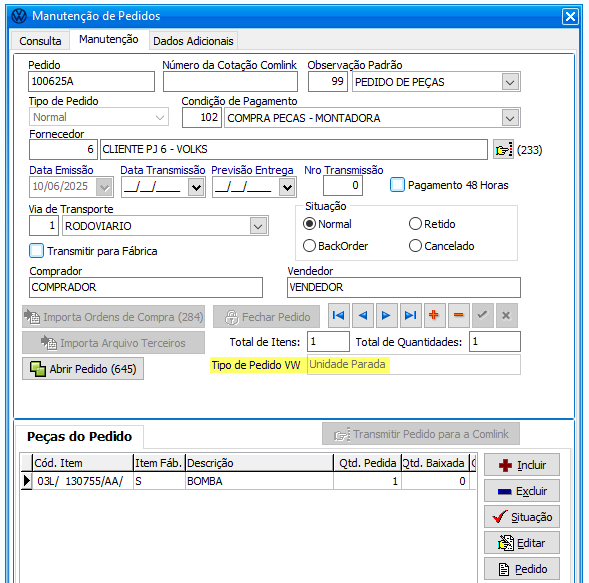This screenshot has height=583, width=589.
Task: Jump to the last record button
Action: tap(411, 316)
